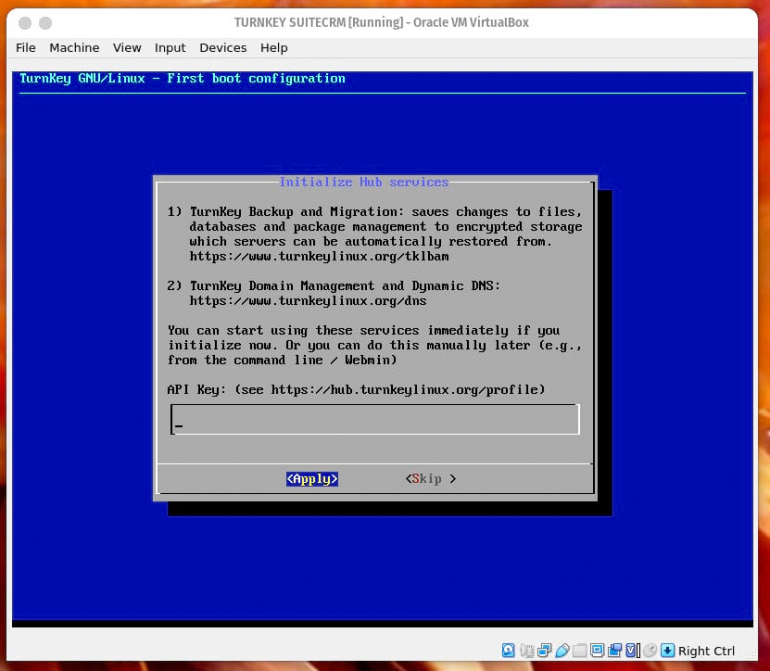770x671 pixels.
Task: Click 'TurnKey Backup and Migration' item text
Action: pos(294,212)
